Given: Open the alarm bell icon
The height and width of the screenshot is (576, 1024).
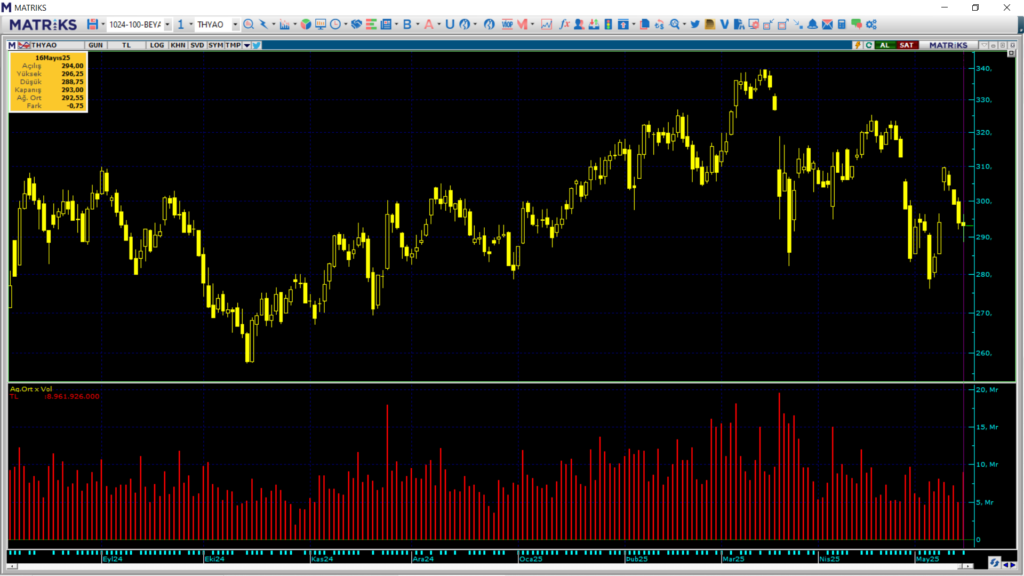Looking at the screenshot, I should (813, 24).
